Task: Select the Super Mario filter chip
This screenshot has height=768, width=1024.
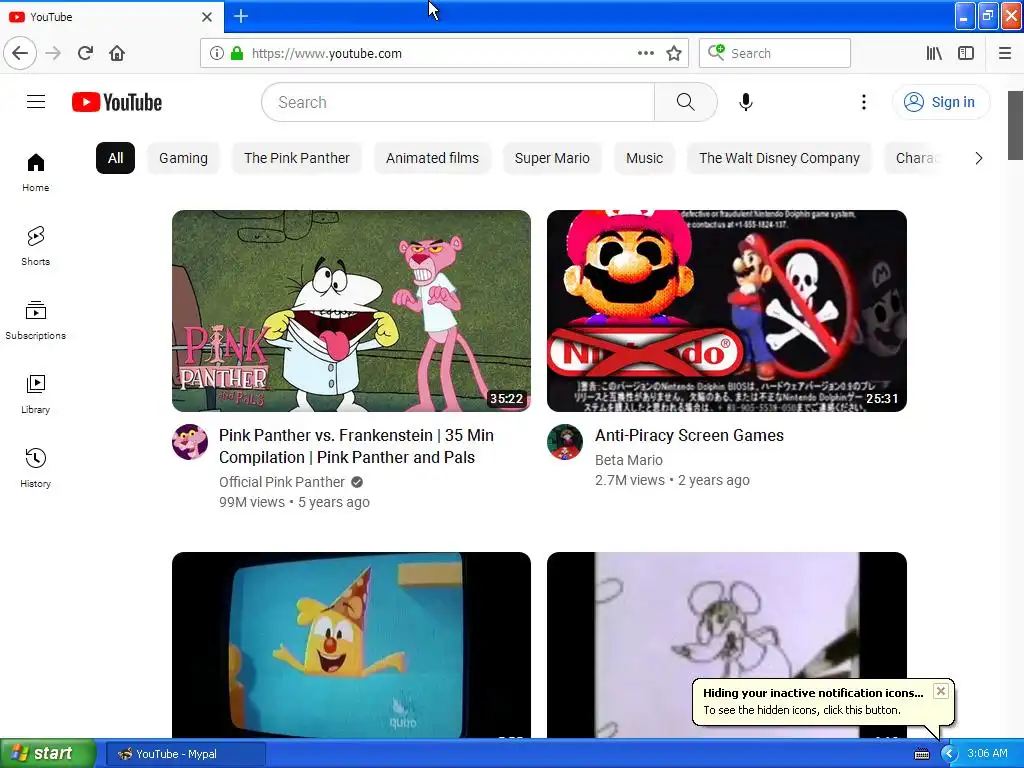Action: [x=552, y=158]
